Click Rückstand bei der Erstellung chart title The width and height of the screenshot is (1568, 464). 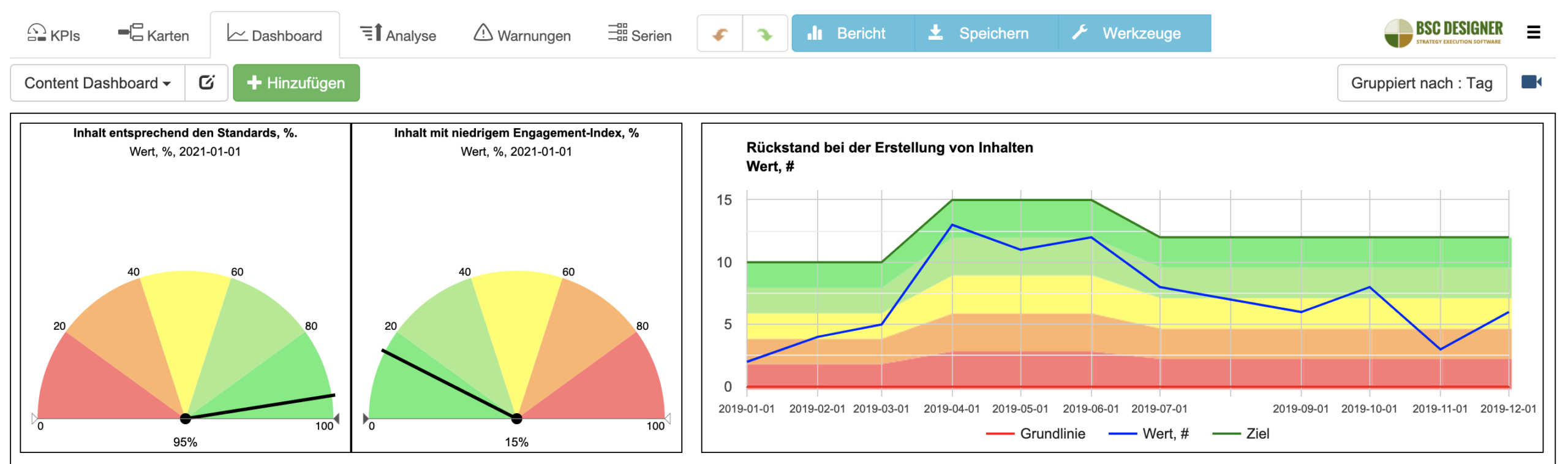(889, 148)
